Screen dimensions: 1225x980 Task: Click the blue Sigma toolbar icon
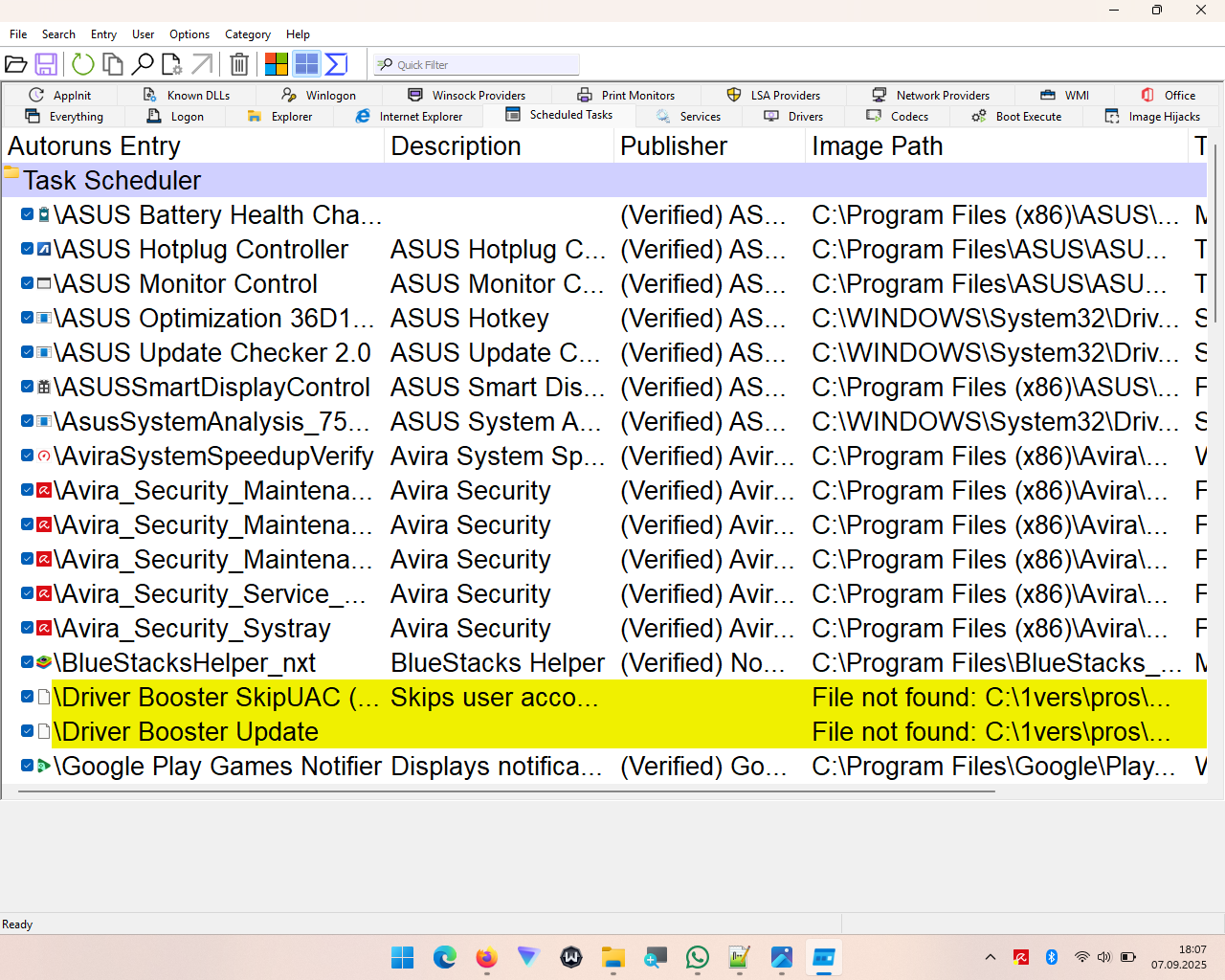[336, 64]
